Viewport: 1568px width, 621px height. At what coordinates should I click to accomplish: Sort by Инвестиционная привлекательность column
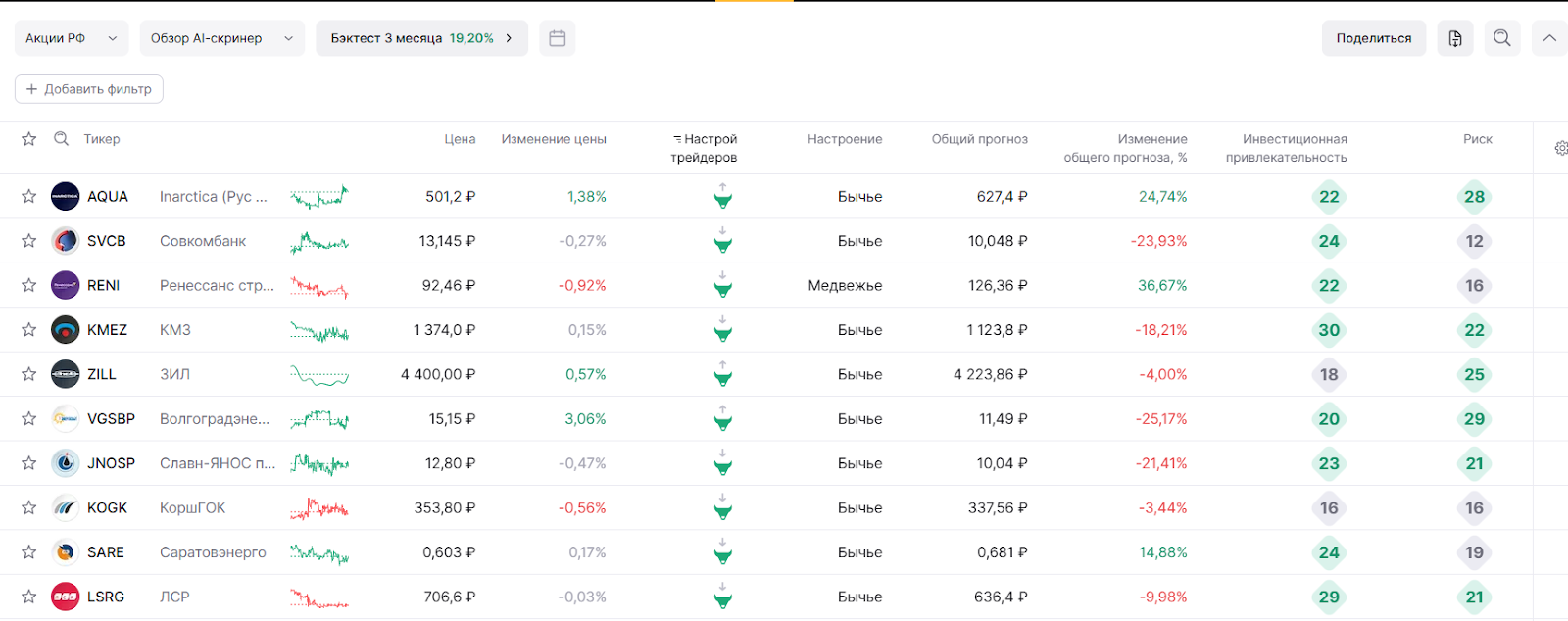[1287, 148]
